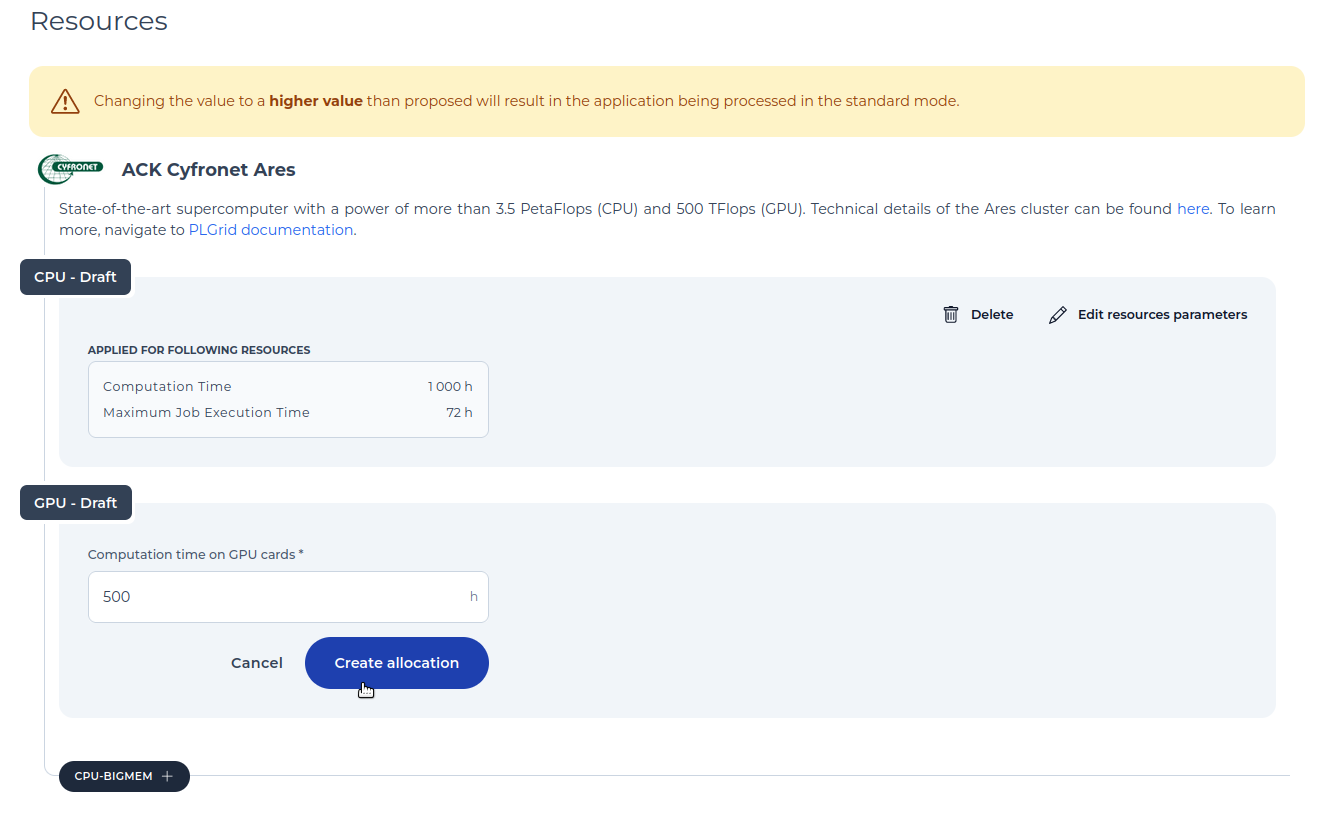Open the 'here' Ares technical details link
This screenshot has width=1324, height=824.
1193,209
